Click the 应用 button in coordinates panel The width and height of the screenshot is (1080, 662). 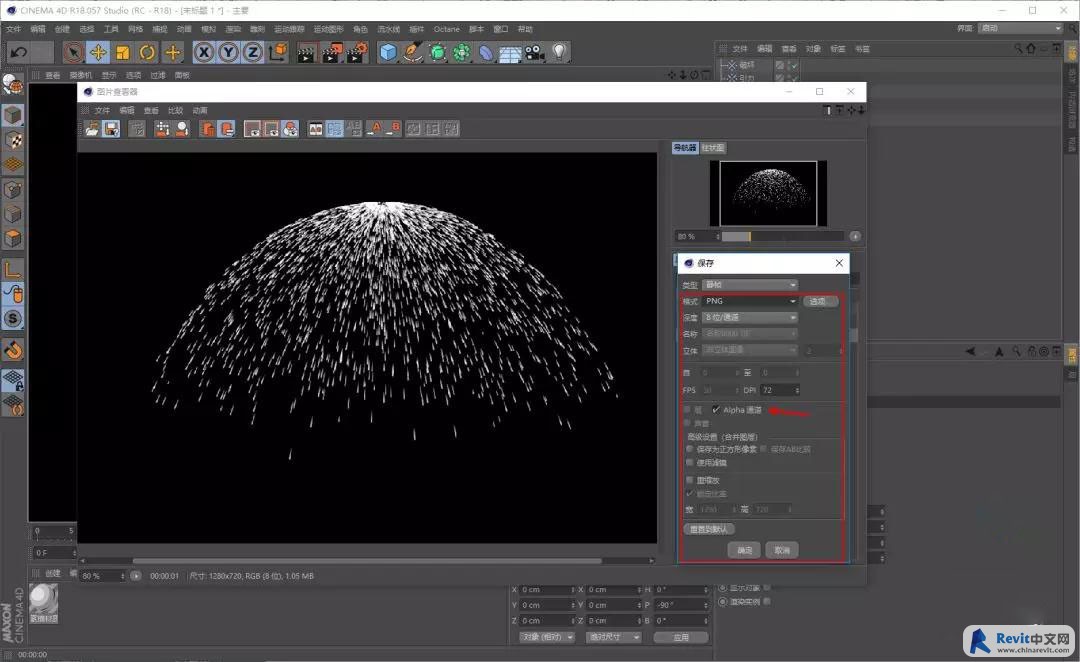(681, 637)
